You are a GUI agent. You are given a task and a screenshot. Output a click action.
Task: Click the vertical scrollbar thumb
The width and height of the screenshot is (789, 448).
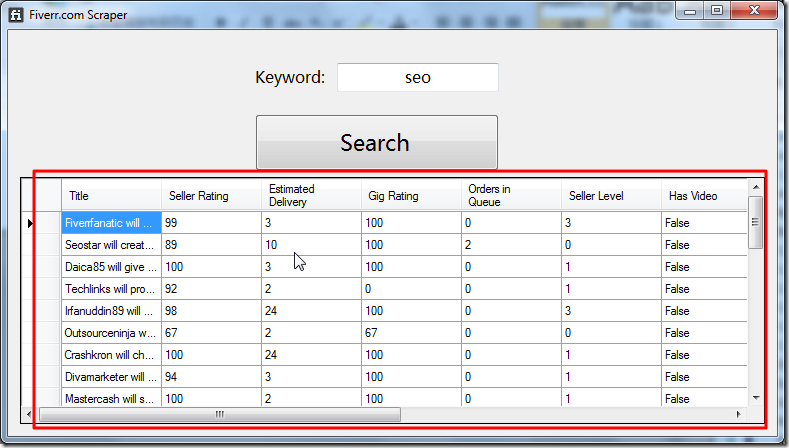756,222
